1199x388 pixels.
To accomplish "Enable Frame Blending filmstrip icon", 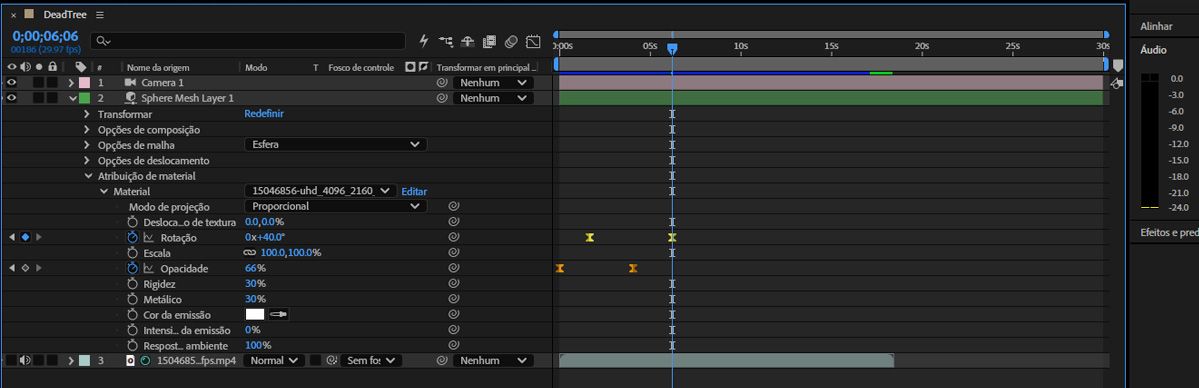I will click(489, 41).
